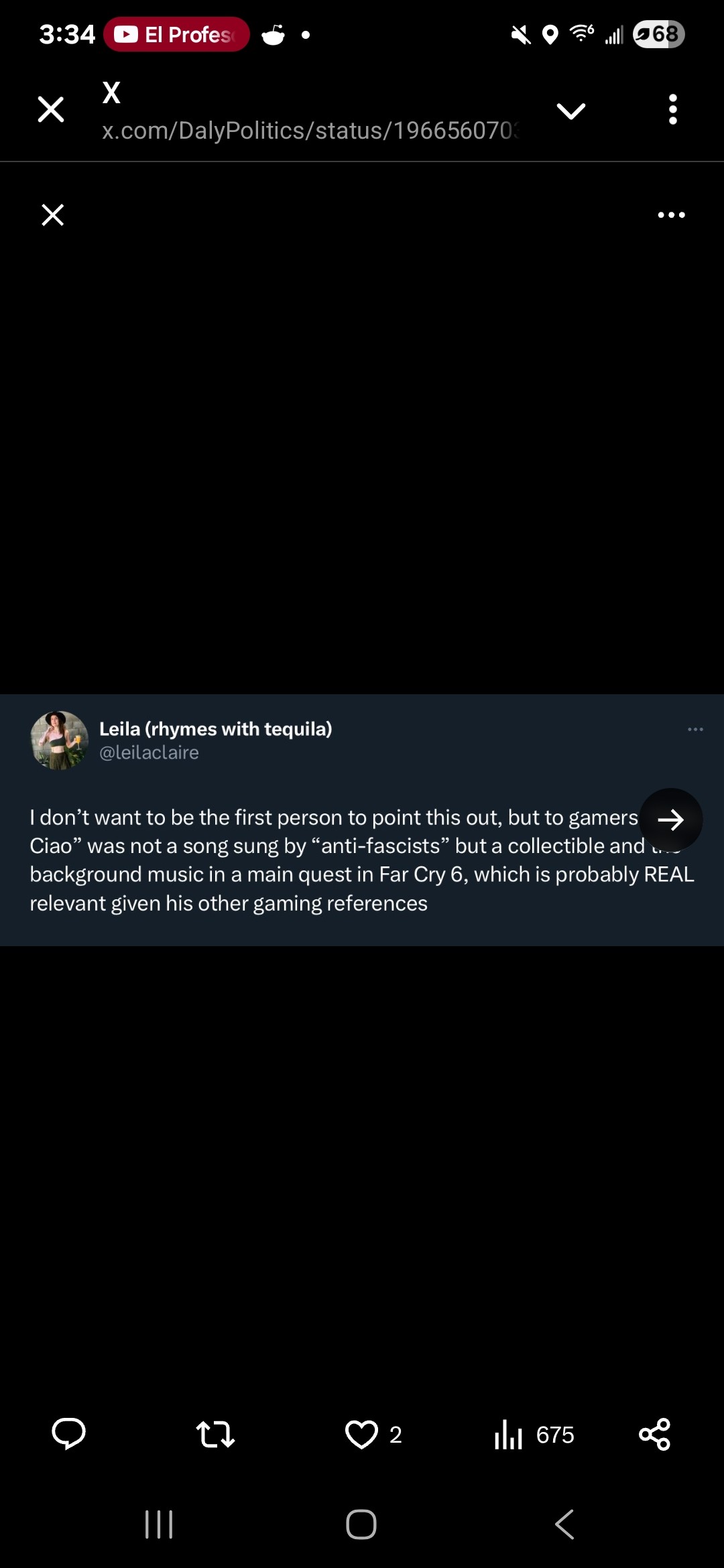Open the @leilaclaire handle link
Viewport: 724px width, 1568px height.
pos(149,753)
